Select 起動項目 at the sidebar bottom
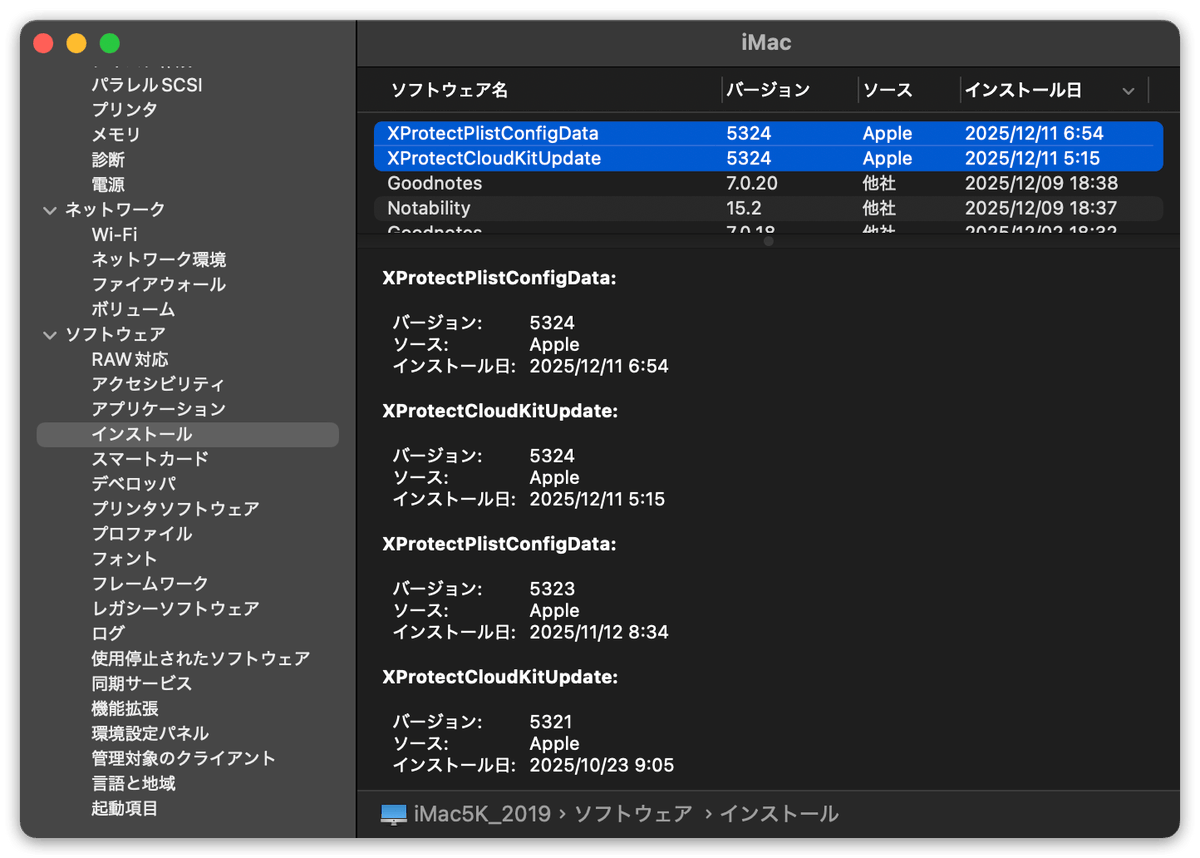 [124, 808]
